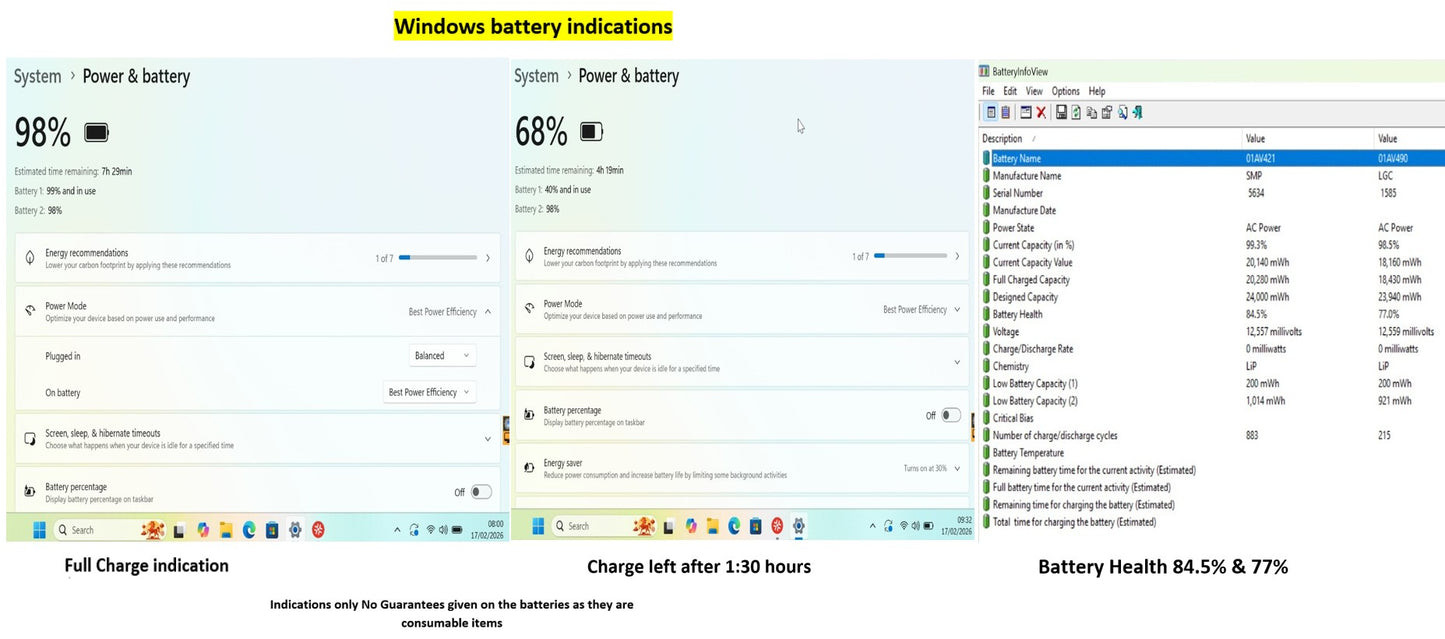
Task: Click the Refresh icon in BatteryInfoView toolbar
Action: tap(1076, 113)
